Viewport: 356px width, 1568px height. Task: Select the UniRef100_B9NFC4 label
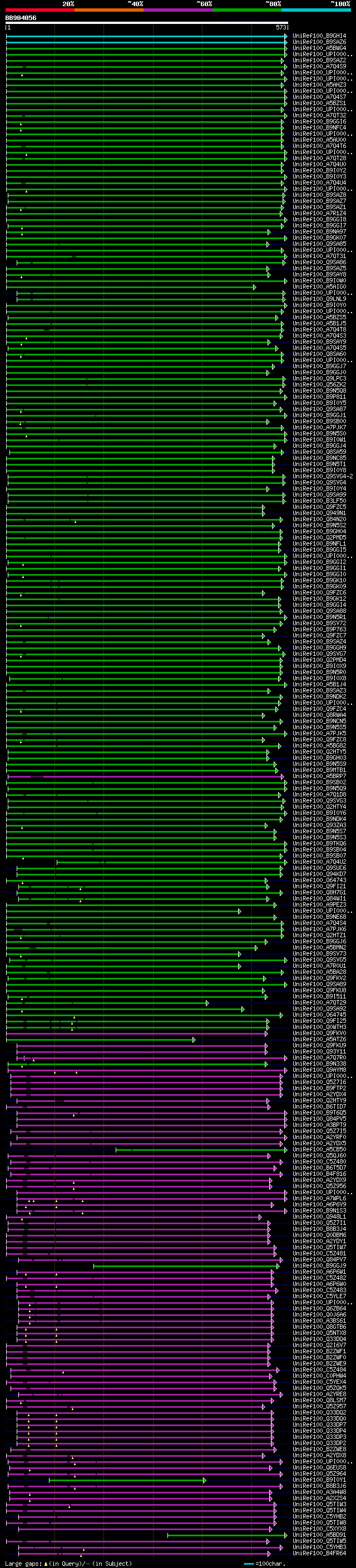point(319,128)
